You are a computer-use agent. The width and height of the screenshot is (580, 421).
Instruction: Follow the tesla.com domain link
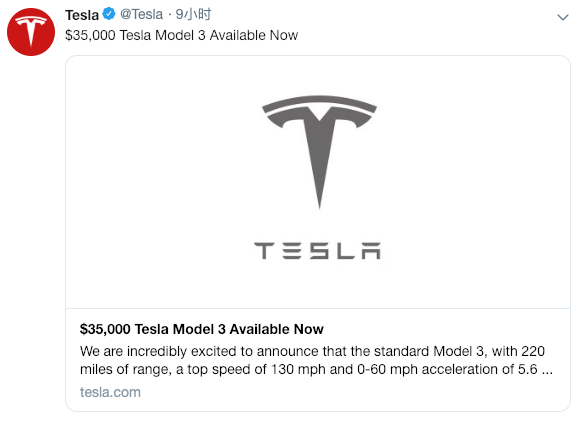tap(110, 392)
